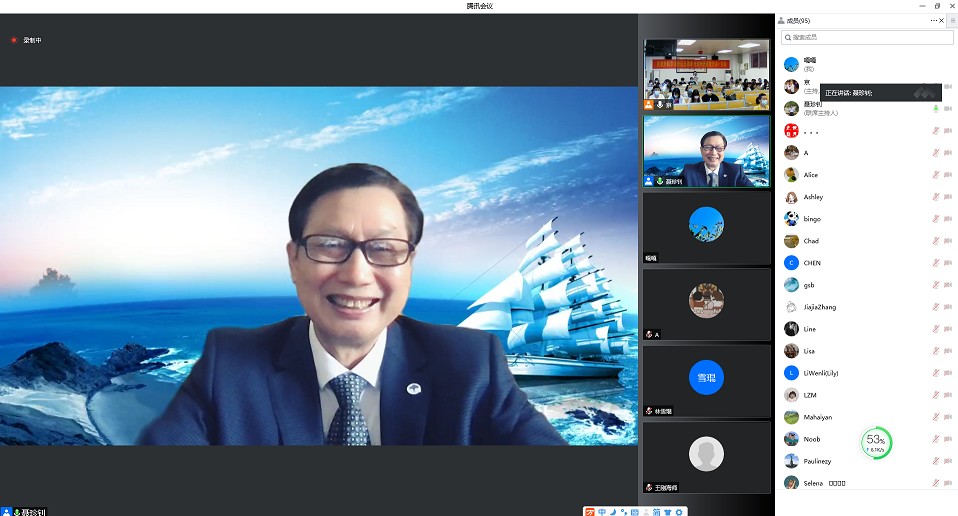Click the green active microphone icon in member list

tap(936, 108)
